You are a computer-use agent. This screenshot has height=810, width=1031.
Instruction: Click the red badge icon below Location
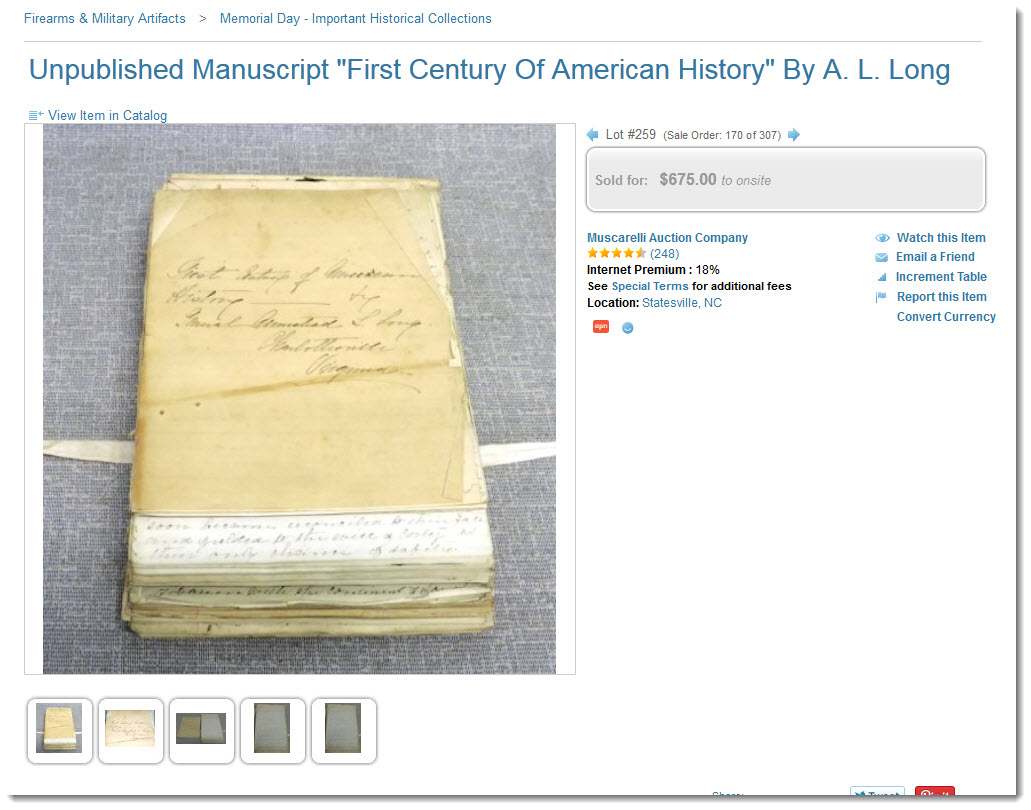tap(601, 327)
